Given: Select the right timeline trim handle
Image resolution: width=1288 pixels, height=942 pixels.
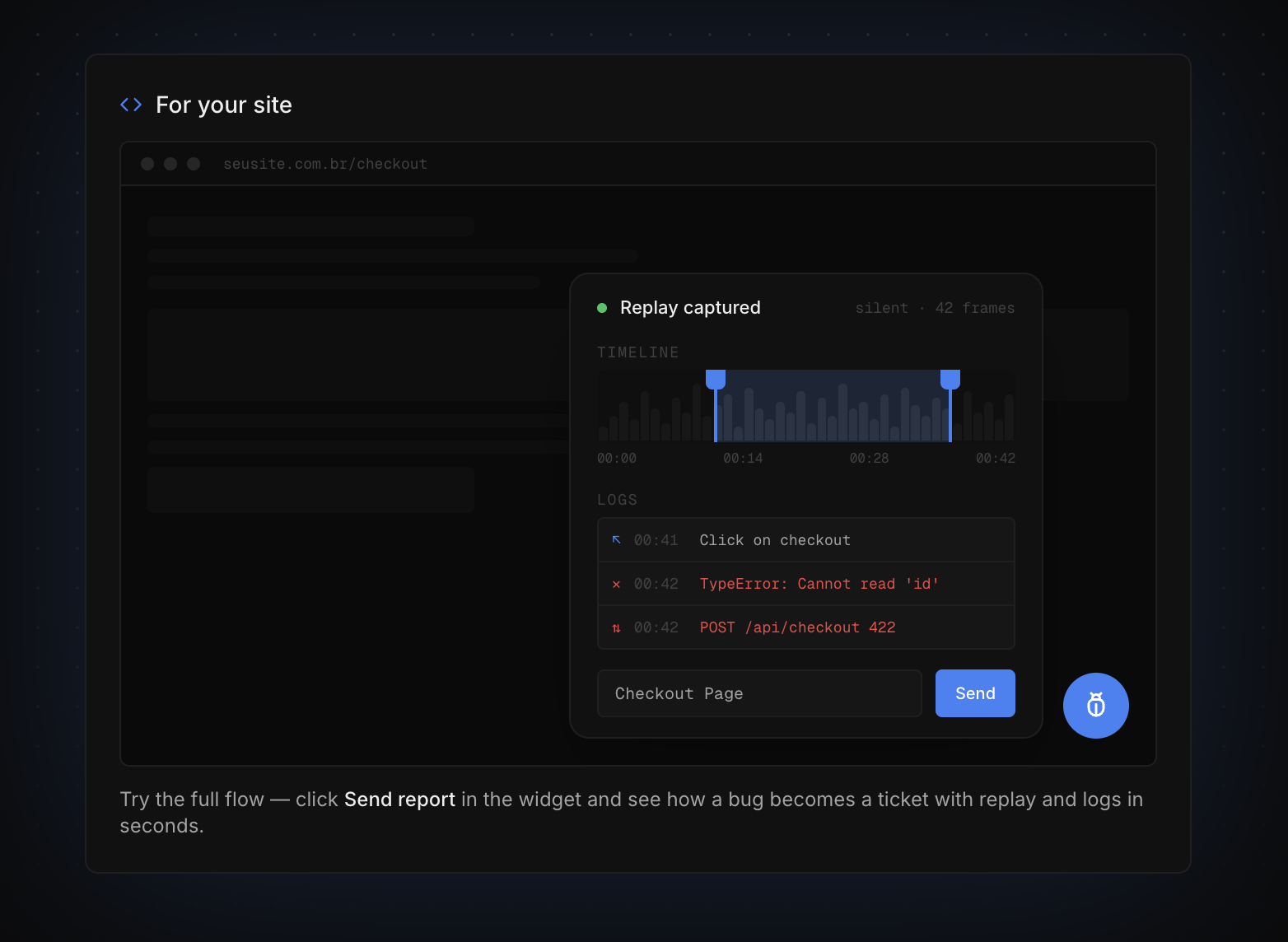Looking at the screenshot, I should (950, 380).
